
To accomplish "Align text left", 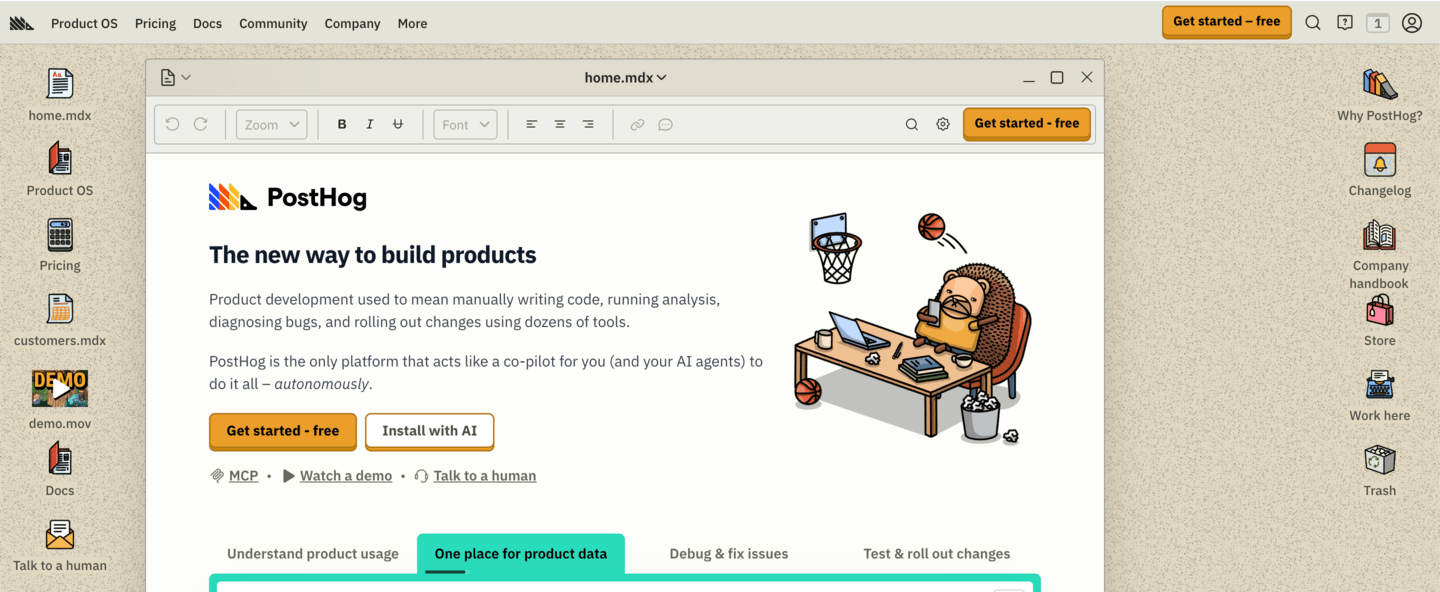I will [x=532, y=124].
